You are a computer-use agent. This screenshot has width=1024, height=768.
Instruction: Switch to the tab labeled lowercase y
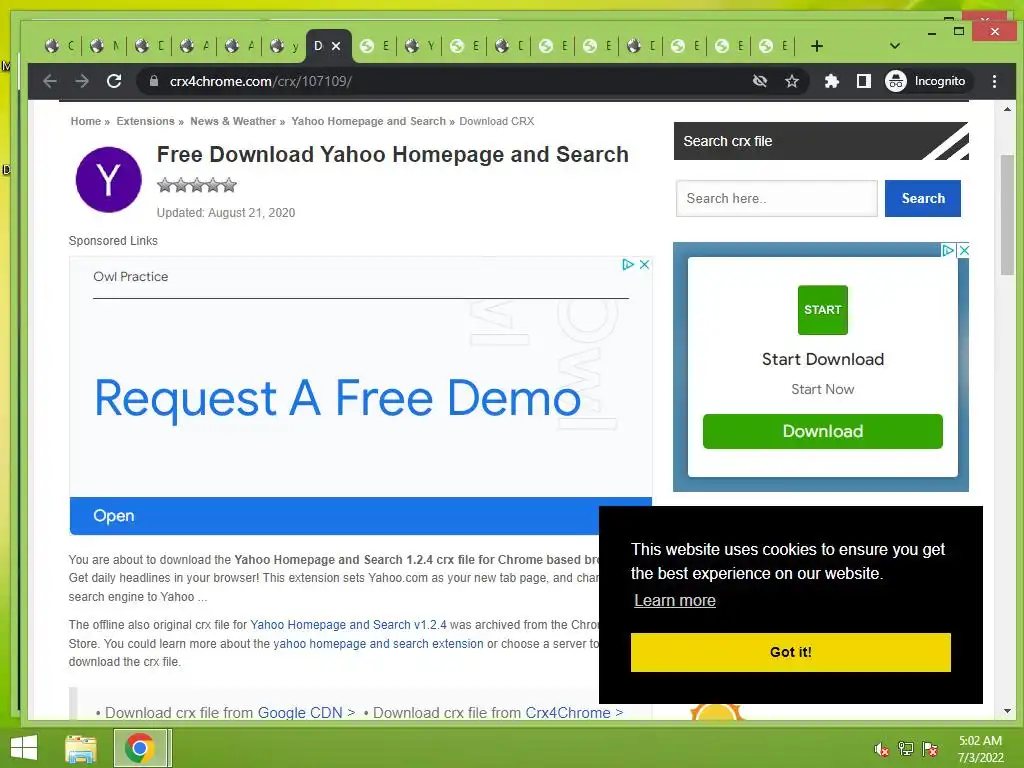tap(283, 46)
